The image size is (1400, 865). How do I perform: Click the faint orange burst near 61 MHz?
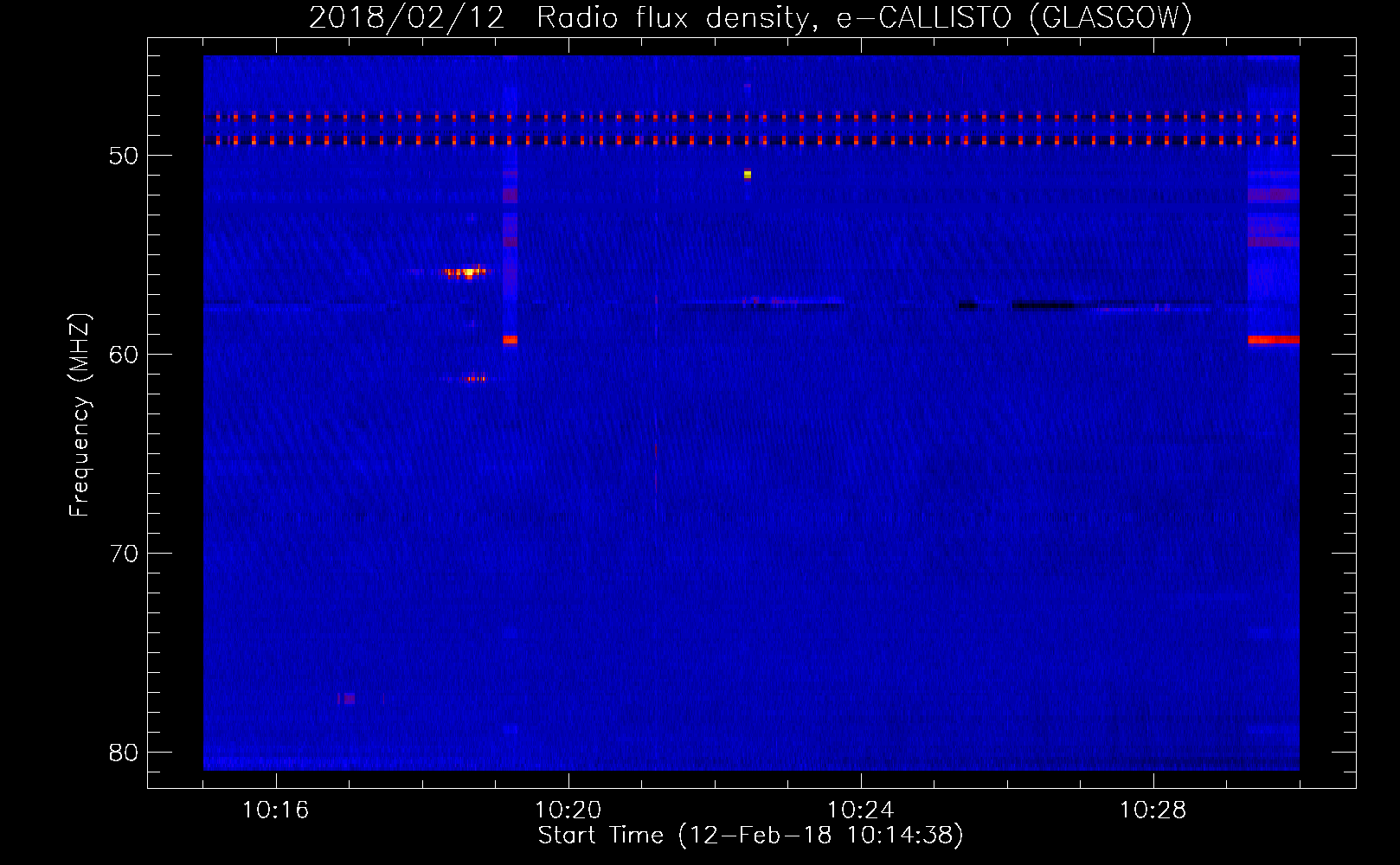474,378
